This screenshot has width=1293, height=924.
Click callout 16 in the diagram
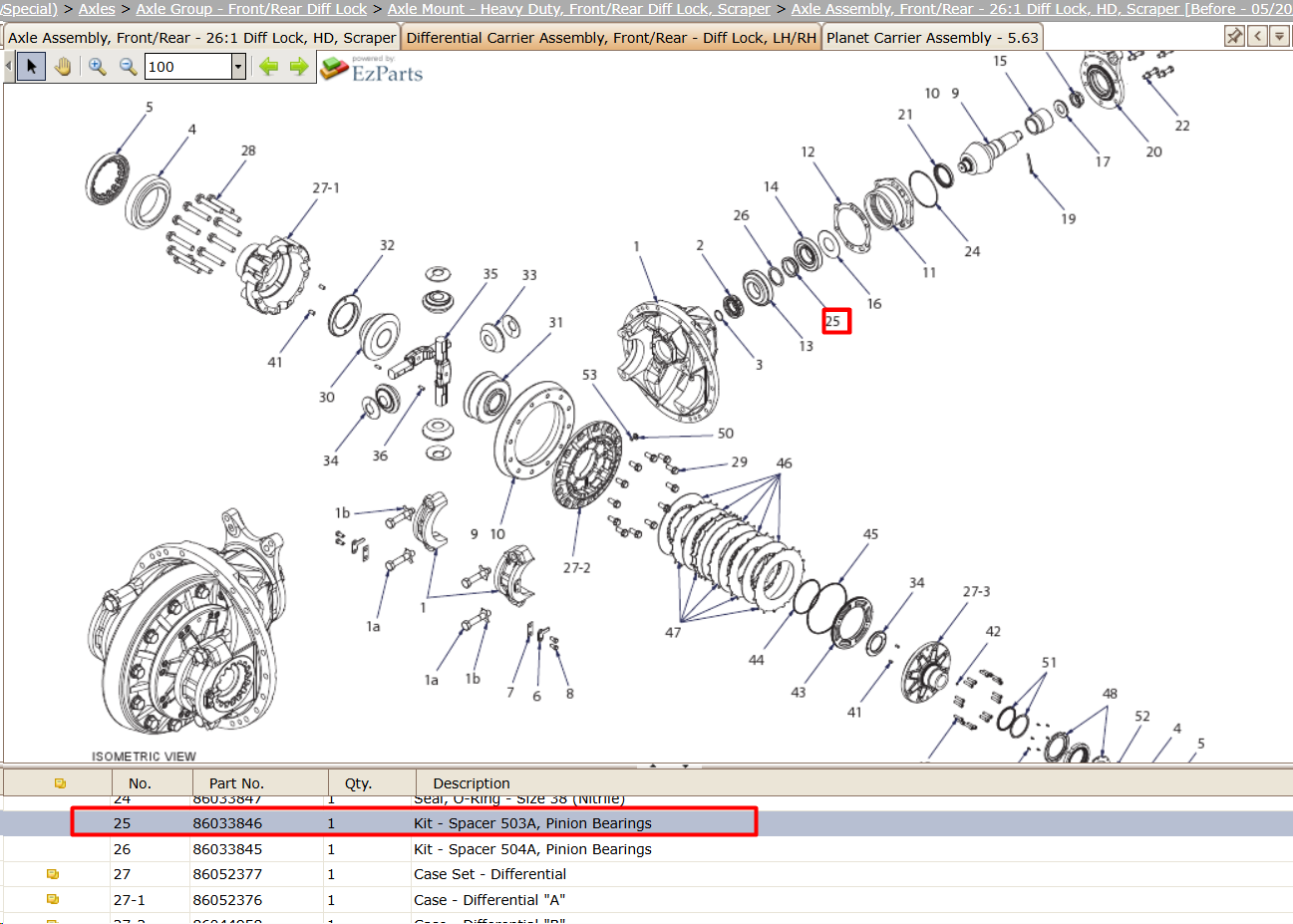874,303
